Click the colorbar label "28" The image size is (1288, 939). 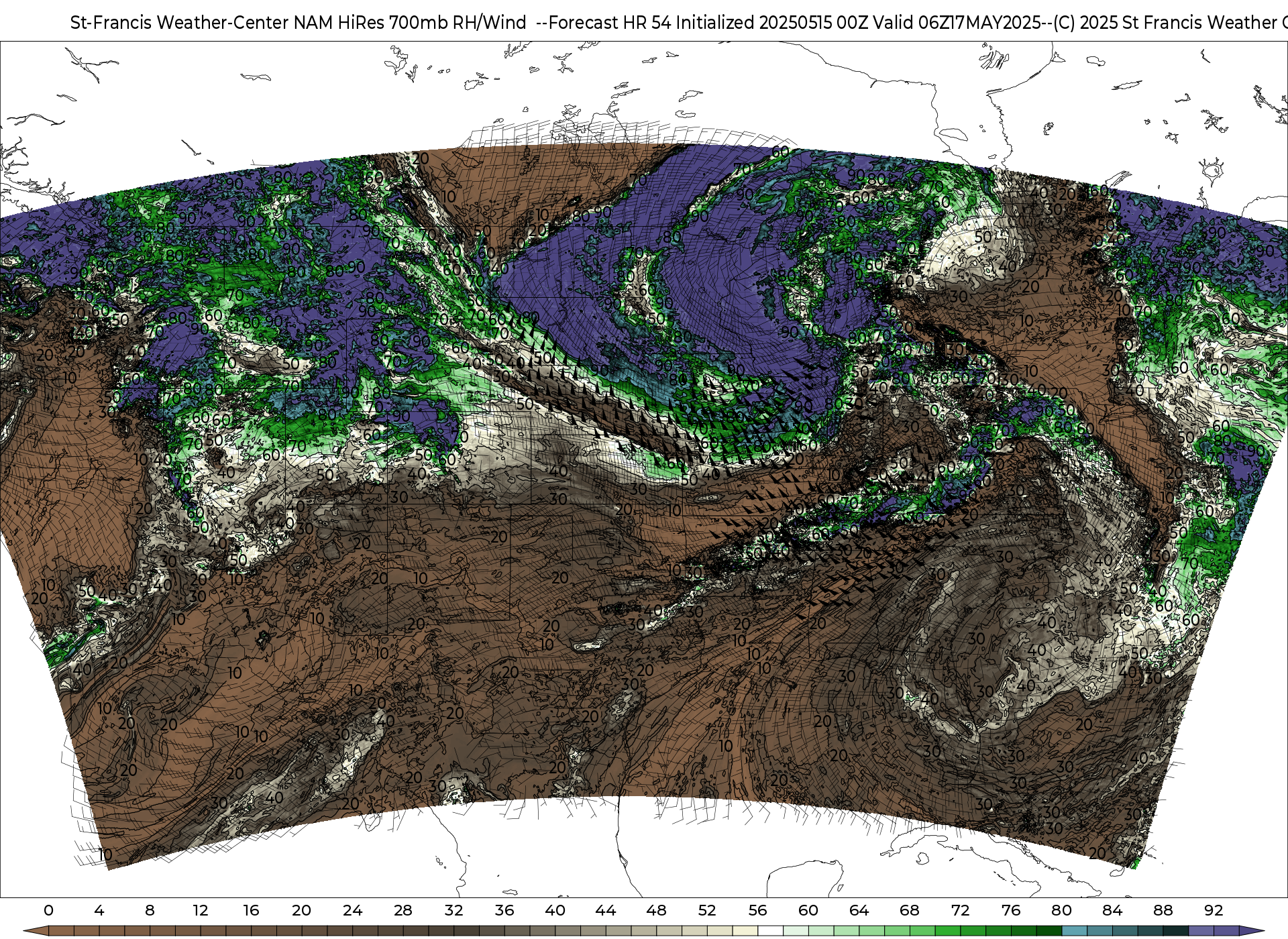402,910
